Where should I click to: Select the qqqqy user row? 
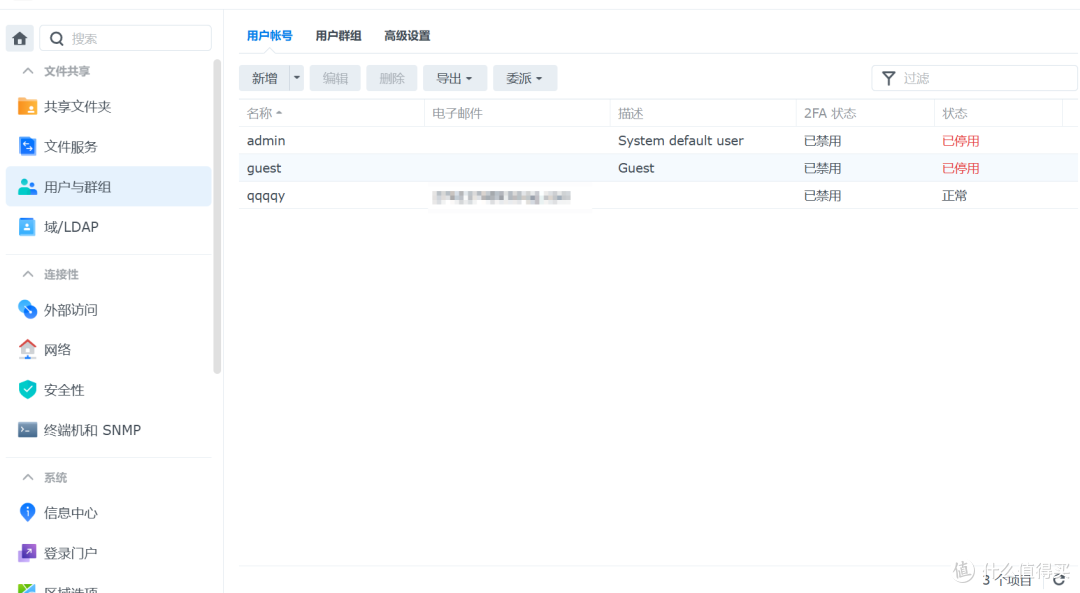[658, 196]
